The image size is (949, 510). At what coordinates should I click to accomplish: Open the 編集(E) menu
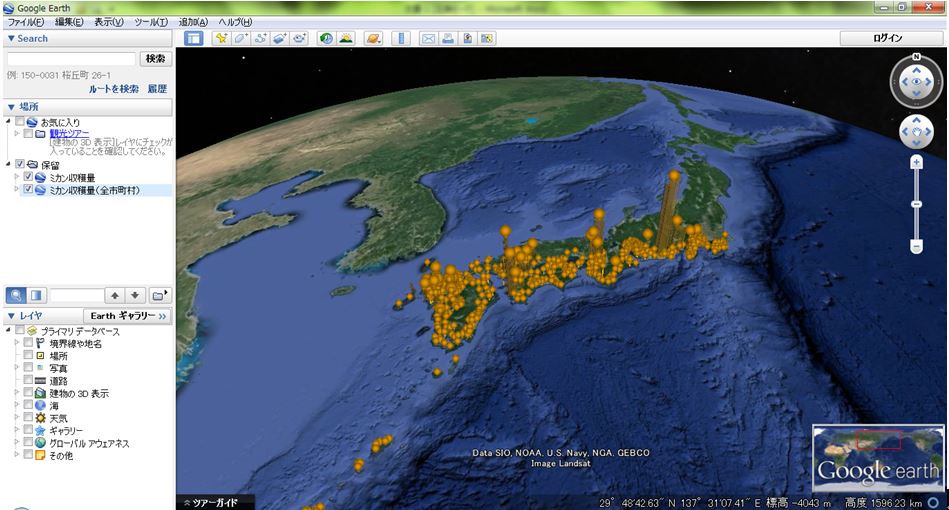pyautogui.click(x=69, y=22)
